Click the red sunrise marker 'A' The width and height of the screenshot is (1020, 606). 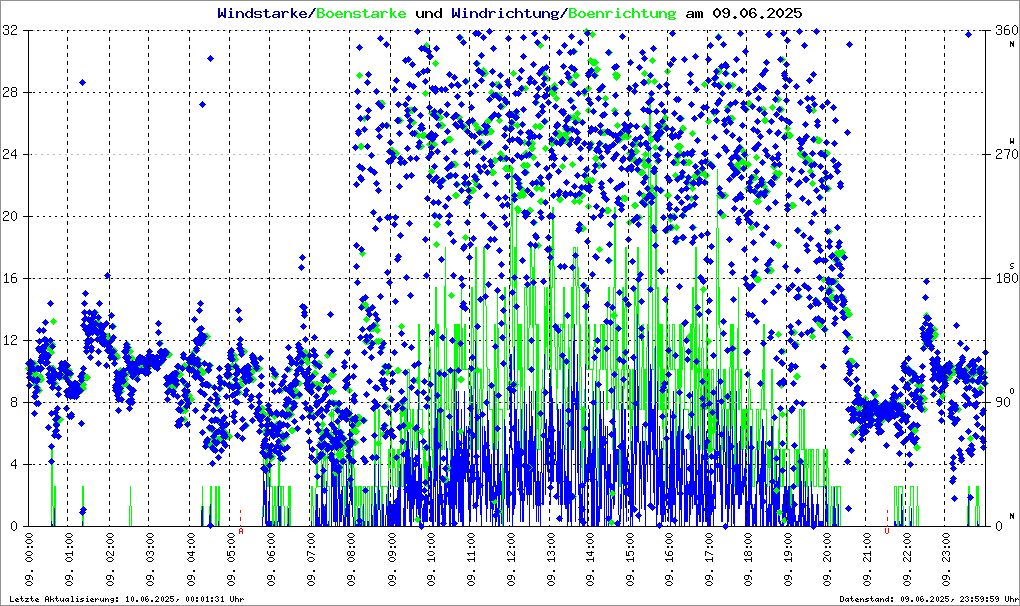[x=241, y=531]
